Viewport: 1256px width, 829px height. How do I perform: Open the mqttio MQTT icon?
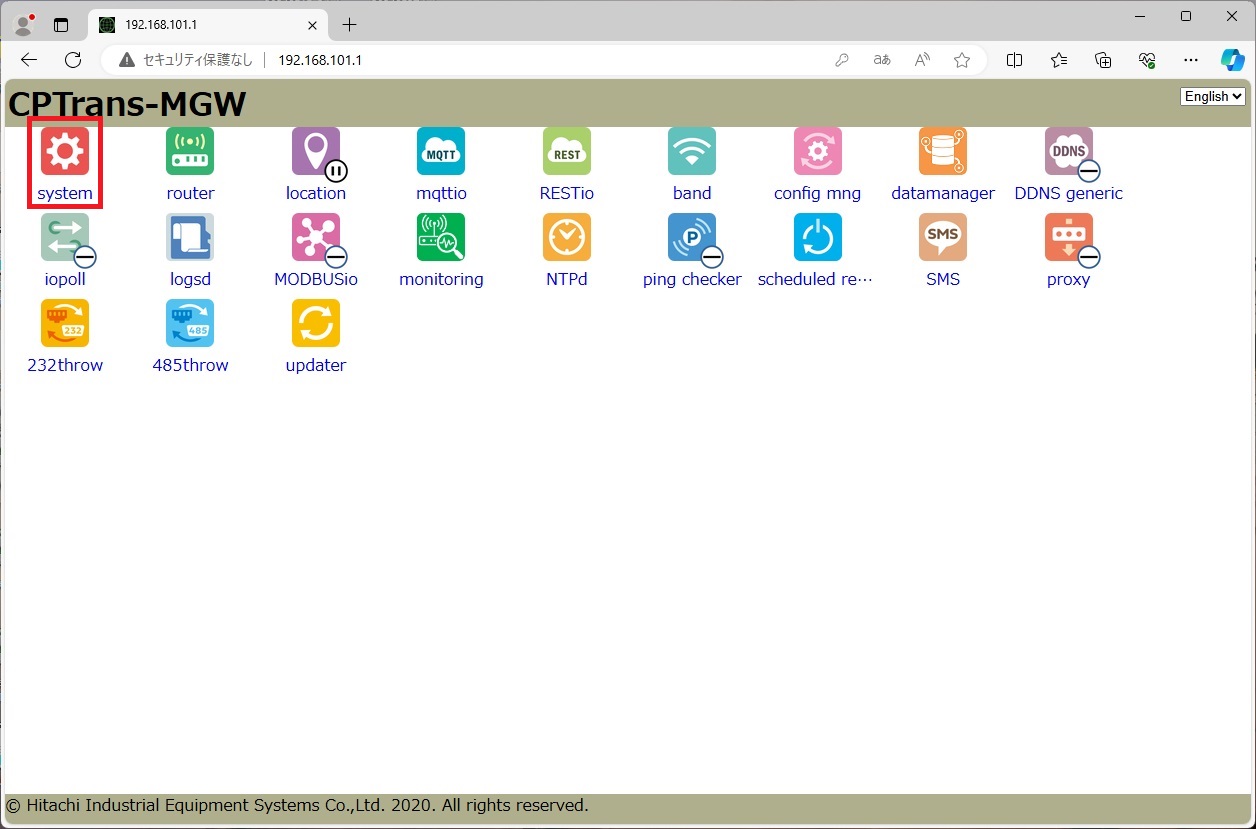[x=441, y=151]
